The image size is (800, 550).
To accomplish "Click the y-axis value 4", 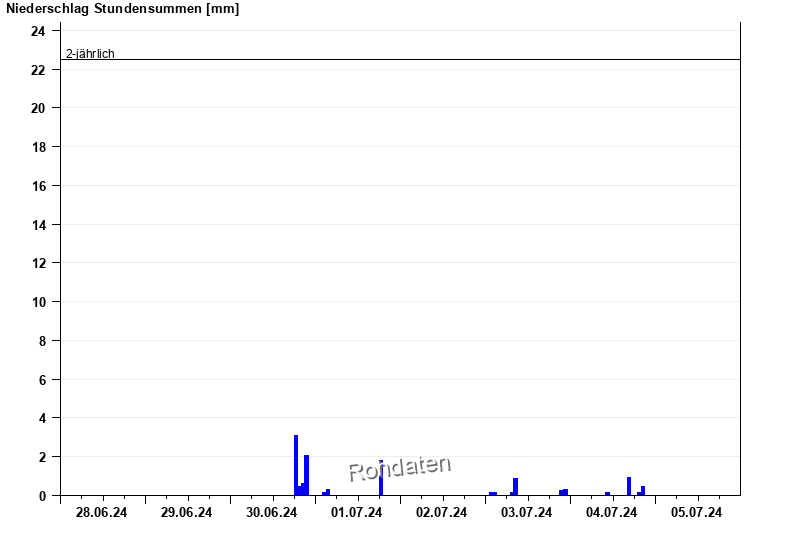I will 41,418.
